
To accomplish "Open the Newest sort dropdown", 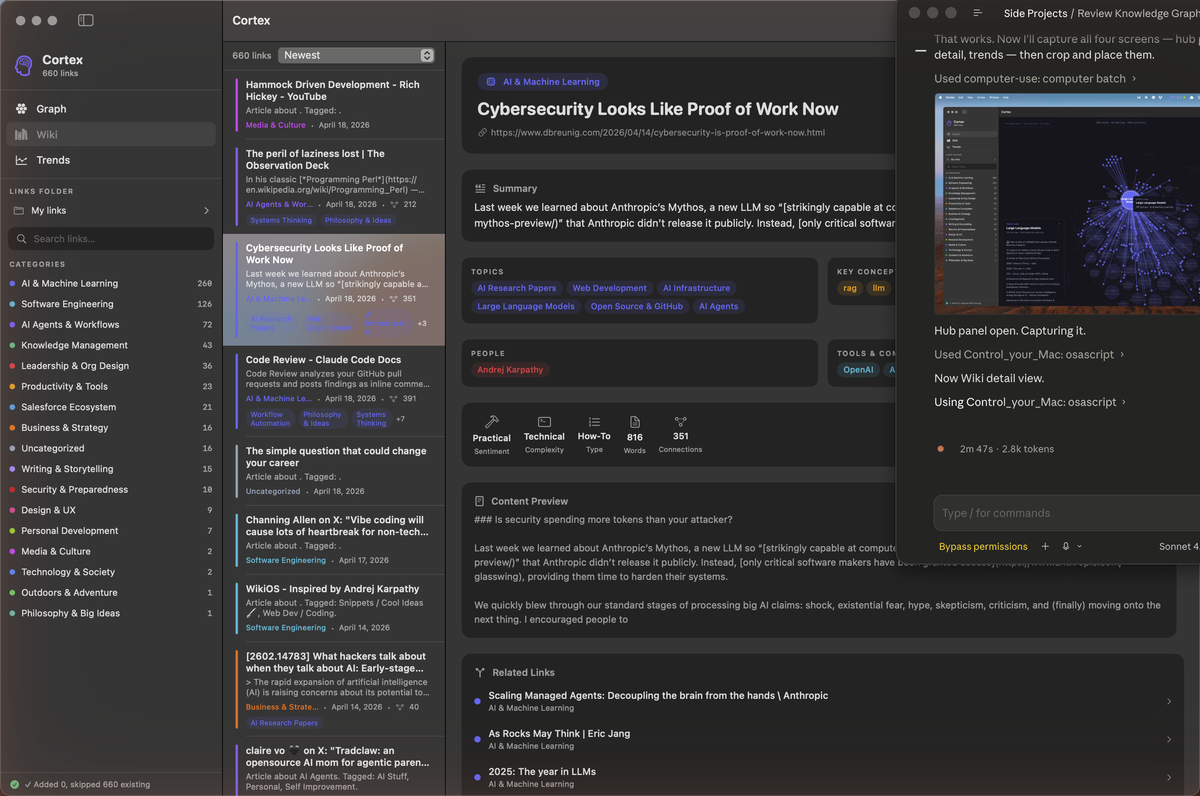I will [x=356, y=55].
